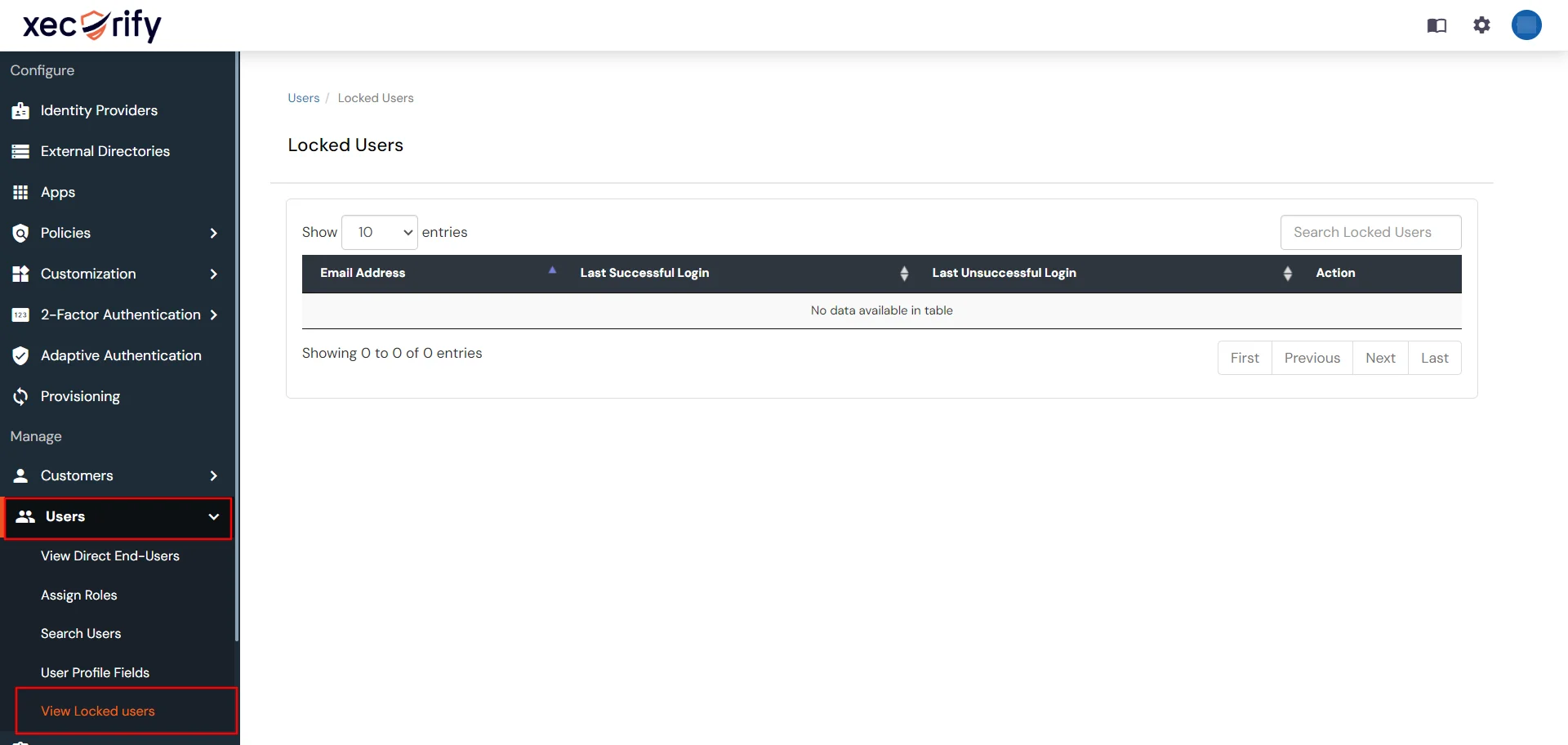Open the 2-Factor Authentication section
1568x745 pixels.
(x=120, y=315)
